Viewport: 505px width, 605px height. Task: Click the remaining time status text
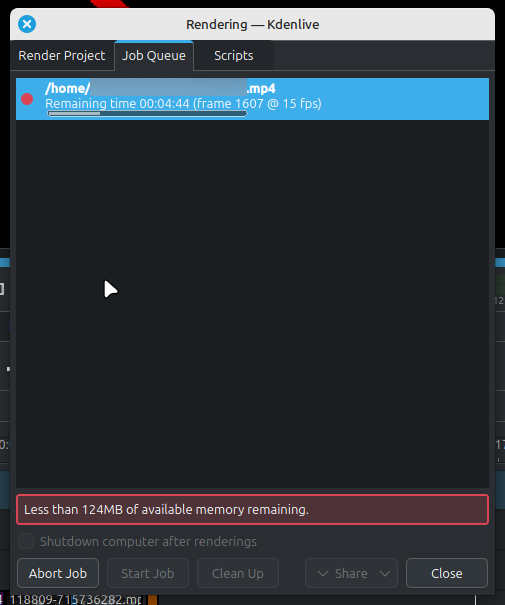coord(183,103)
